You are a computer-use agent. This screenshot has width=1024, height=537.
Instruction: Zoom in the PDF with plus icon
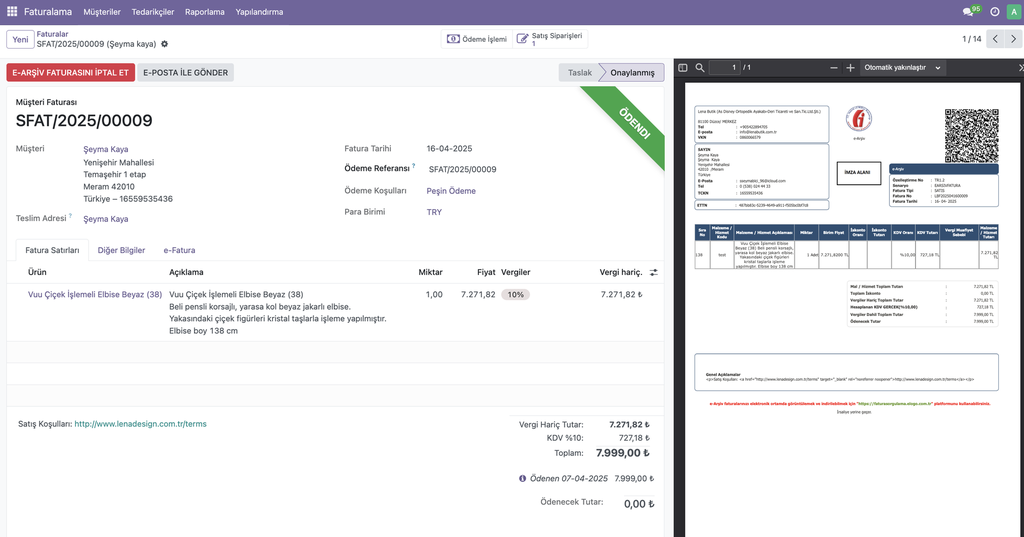click(851, 68)
